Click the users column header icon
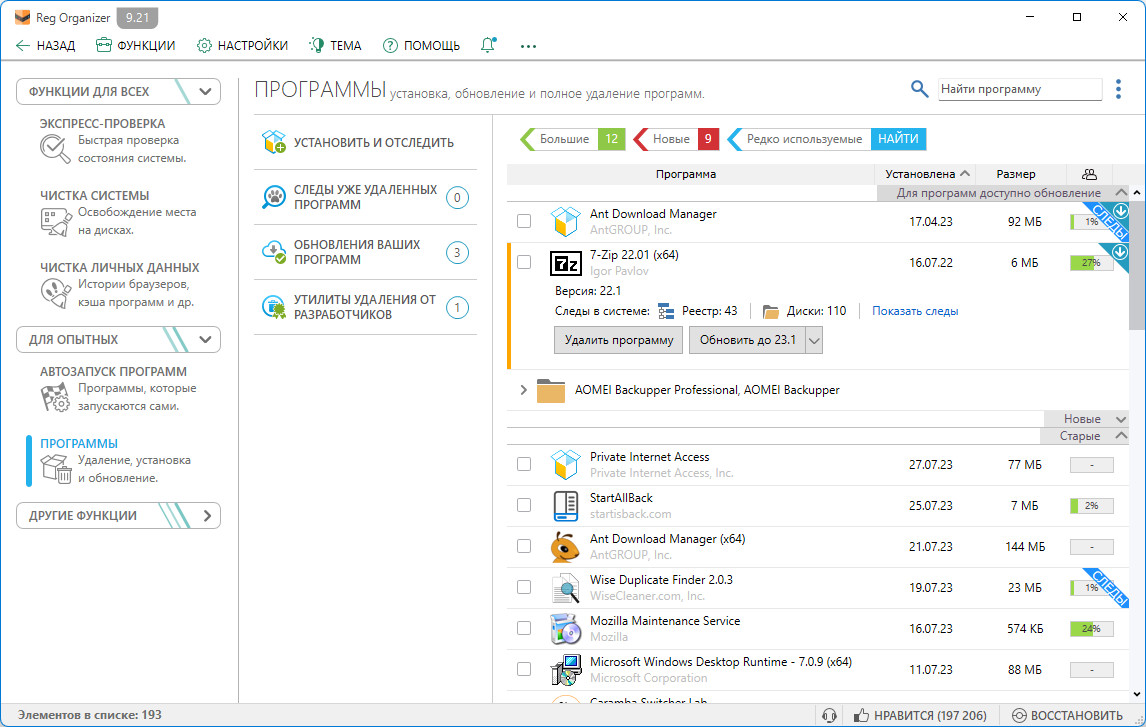Image resolution: width=1146 pixels, height=727 pixels. point(1089,174)
